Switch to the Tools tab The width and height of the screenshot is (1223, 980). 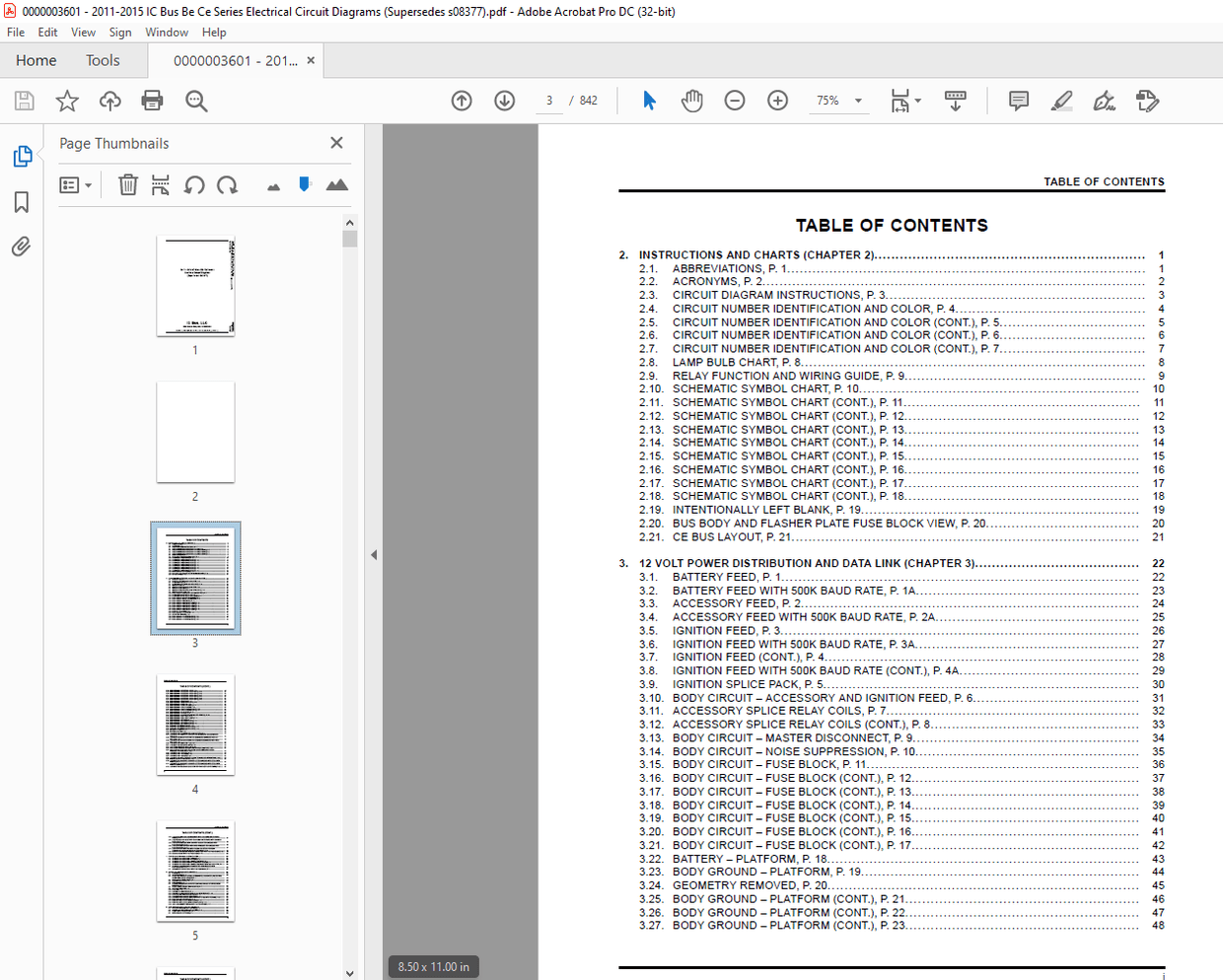103,60
